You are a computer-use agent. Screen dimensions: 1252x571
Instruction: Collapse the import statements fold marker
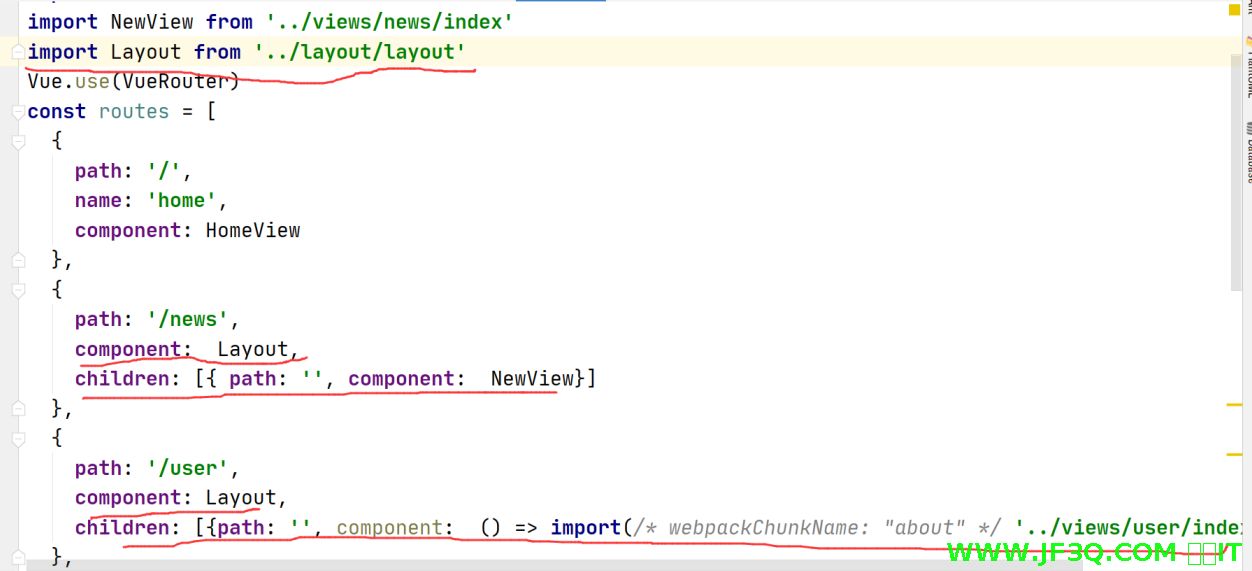(x=17, y=52)
